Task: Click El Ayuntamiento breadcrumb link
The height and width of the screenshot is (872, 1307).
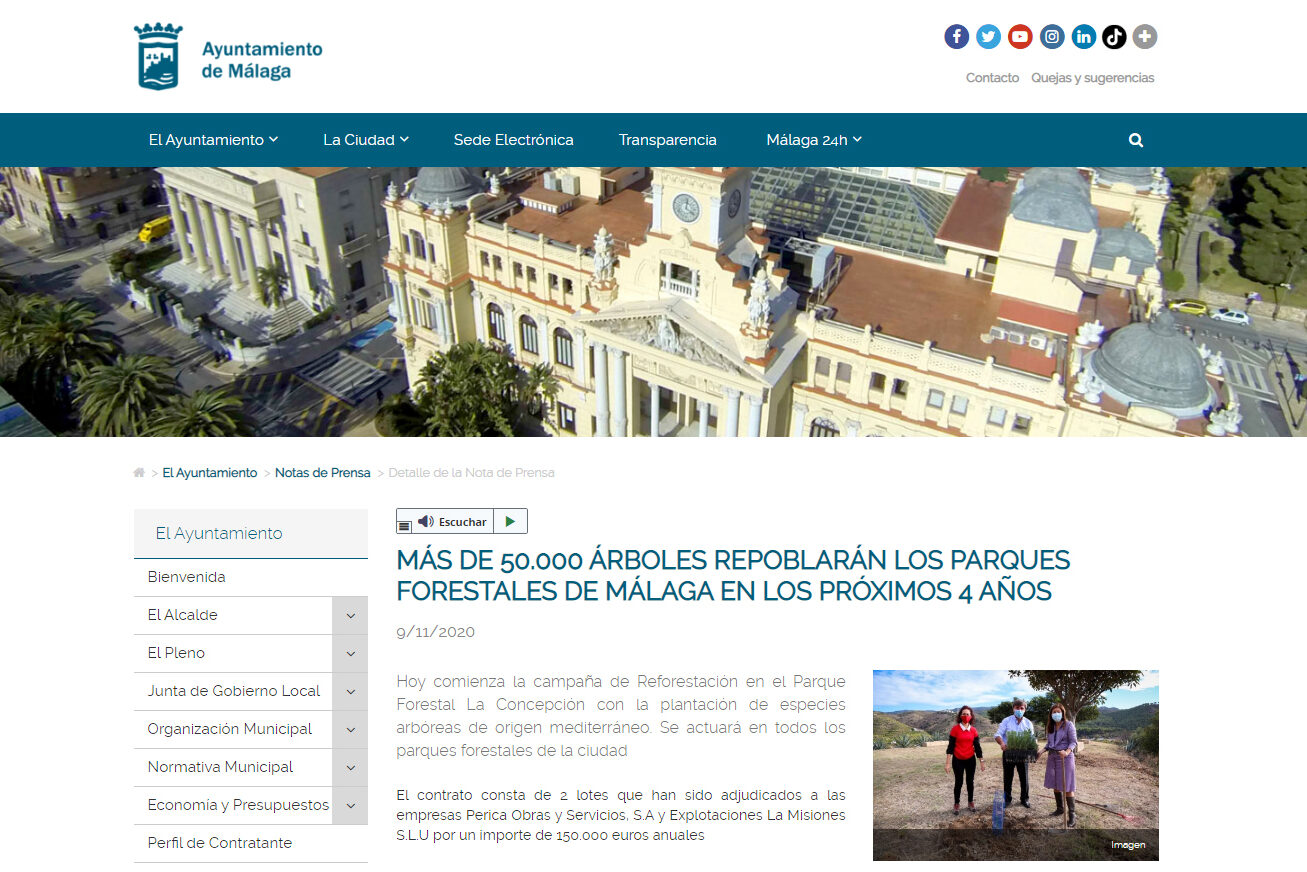Action: point(210,472)
